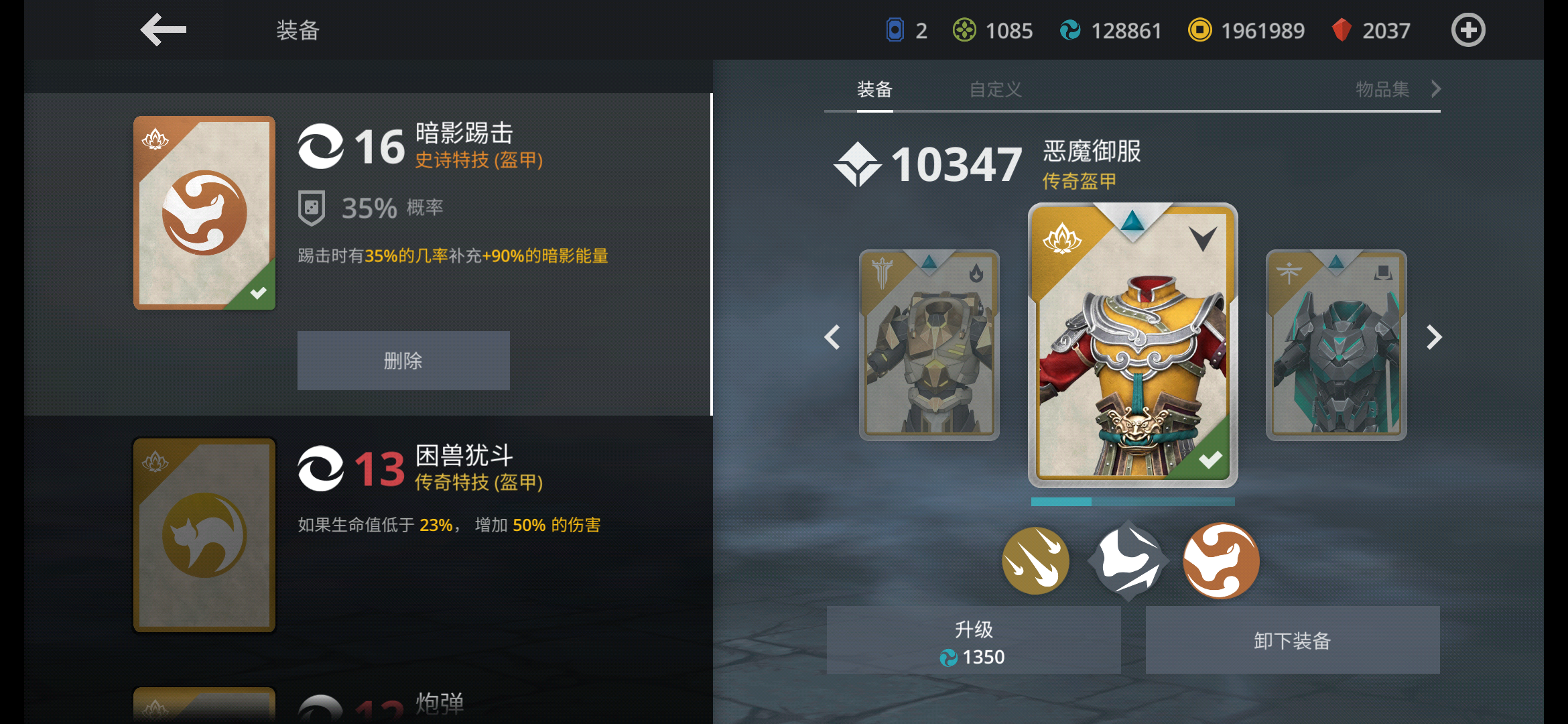The width and height of the screenshot is (1568, 724).
Task: Switch to the 自定义 tab
Action: pos(995,89)
